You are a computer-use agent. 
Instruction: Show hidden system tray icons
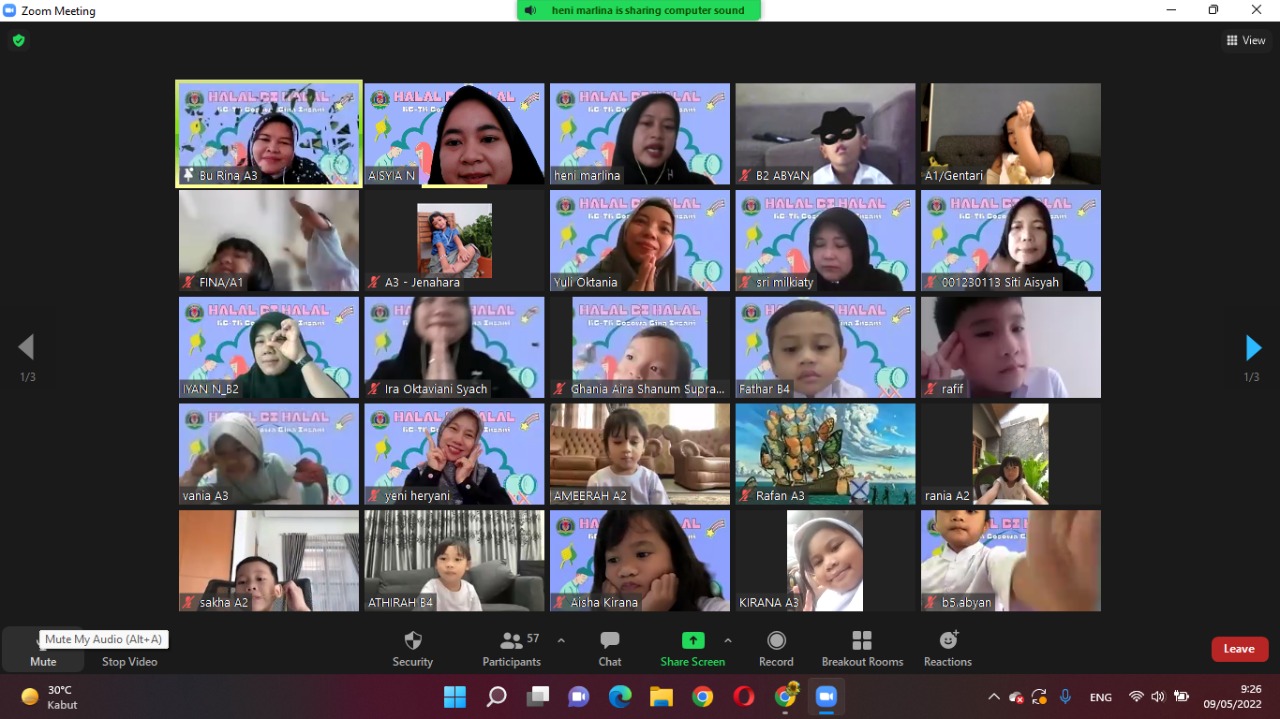click(993, 697)
